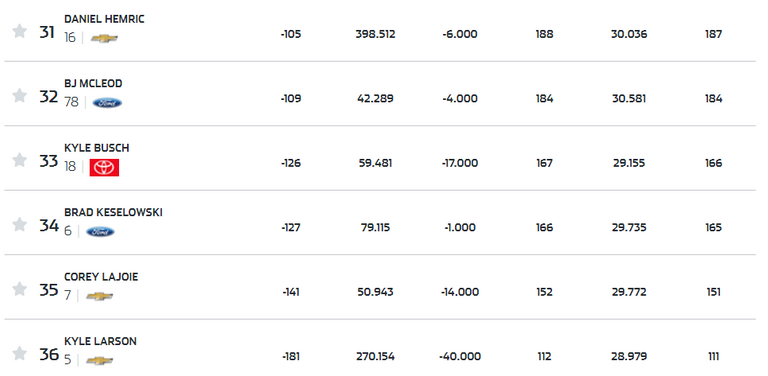The height and width of the screenshot is (376, 768).
Task: Click Kyle Larson's 270.154 value
Action: coord(375,356)
